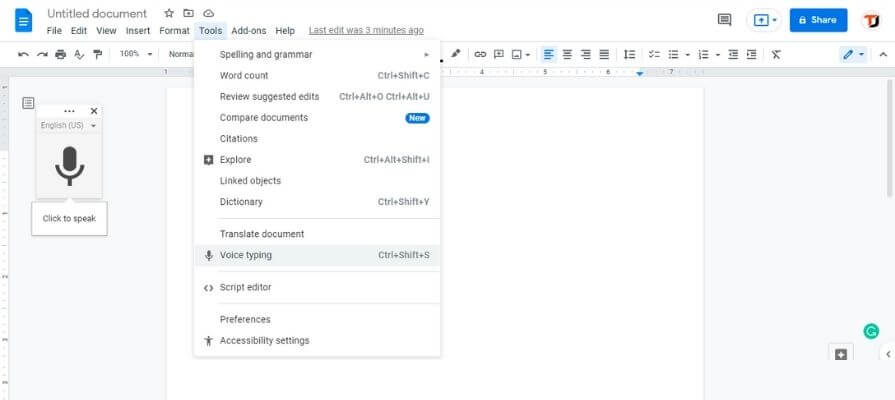
Task: Open the zoom 100% dropdown
Action: point(136,54)
